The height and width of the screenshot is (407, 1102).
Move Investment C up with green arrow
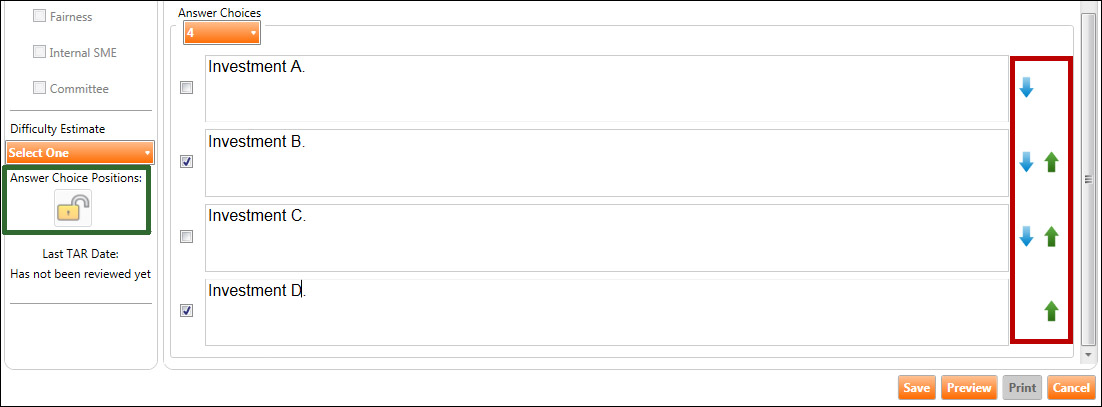tap(1051, 237)
